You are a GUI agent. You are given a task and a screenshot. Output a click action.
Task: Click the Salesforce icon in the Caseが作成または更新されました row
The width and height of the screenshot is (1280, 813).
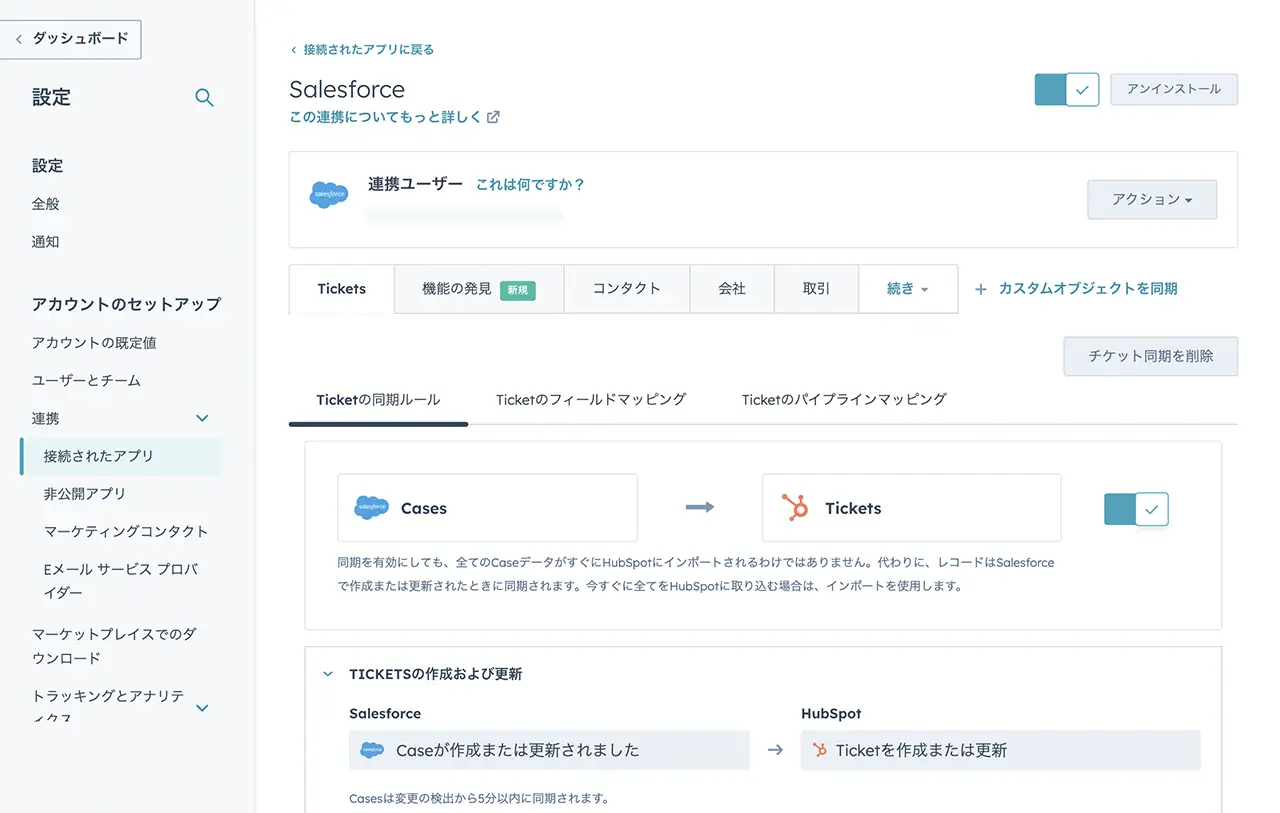pyautogui.click(x=372, y=750)
